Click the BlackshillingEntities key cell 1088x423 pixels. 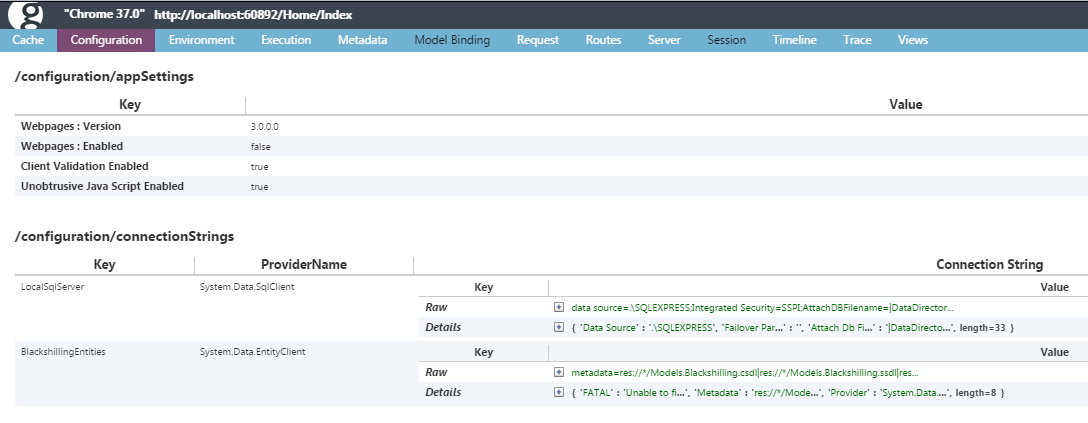(63, 352)
